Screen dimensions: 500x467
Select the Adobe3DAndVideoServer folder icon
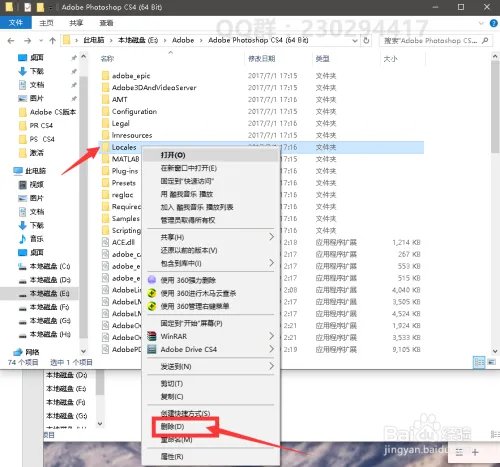[105, 88]
